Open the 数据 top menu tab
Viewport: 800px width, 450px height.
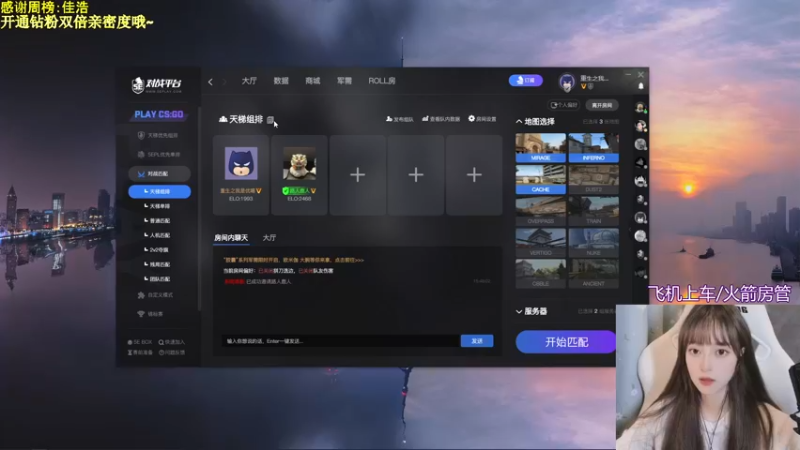click(x=281, y=81)
